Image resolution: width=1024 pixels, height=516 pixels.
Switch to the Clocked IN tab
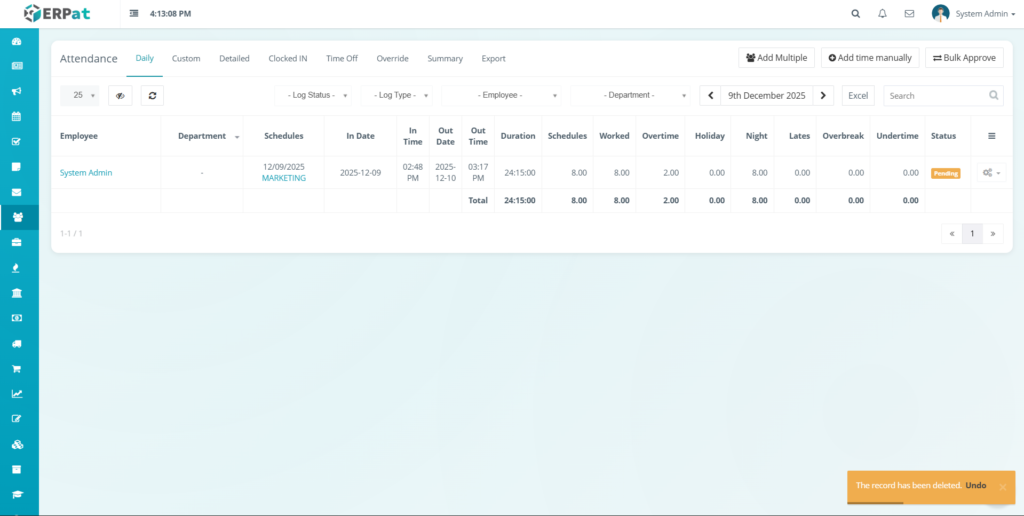(x=288, y=58)
